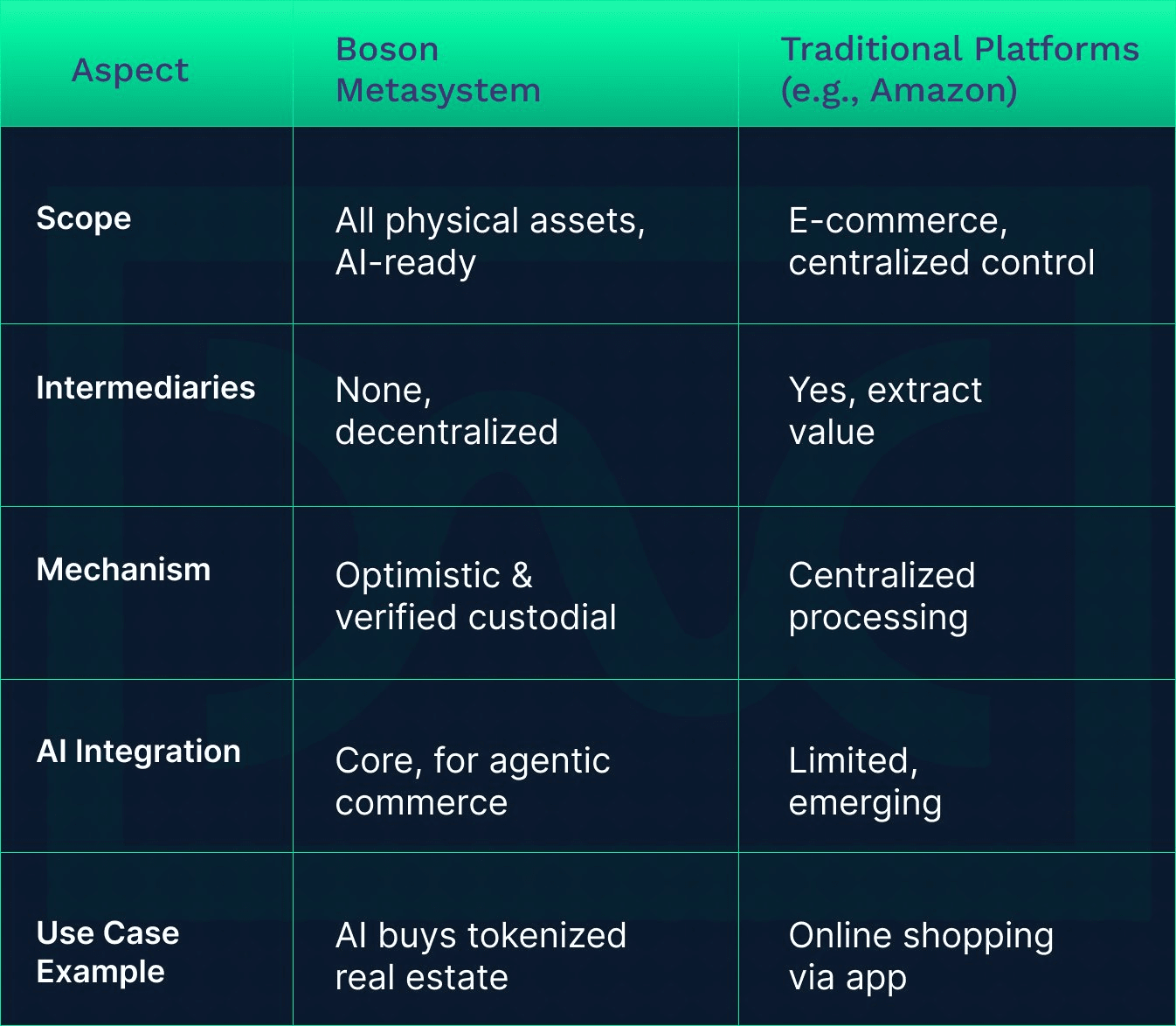The image size is (1176, 1026).
Task: Click the Traditional Platforms header text
Action: point(959,49)
